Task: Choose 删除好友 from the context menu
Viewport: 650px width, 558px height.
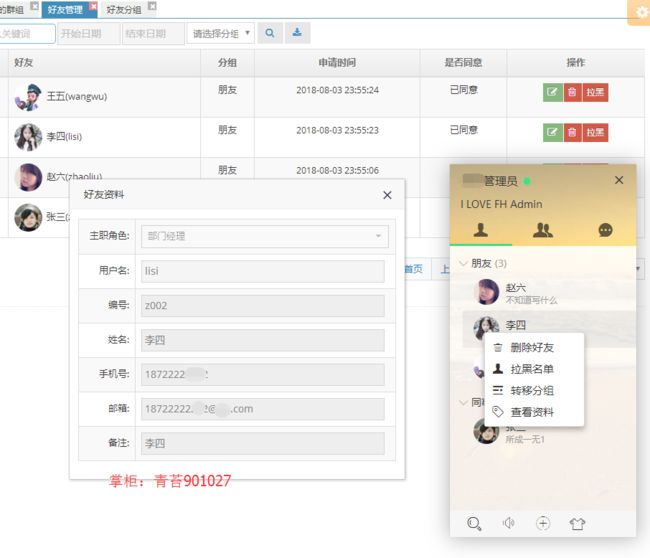Action: pyautogui.click(x=534, y=347)
